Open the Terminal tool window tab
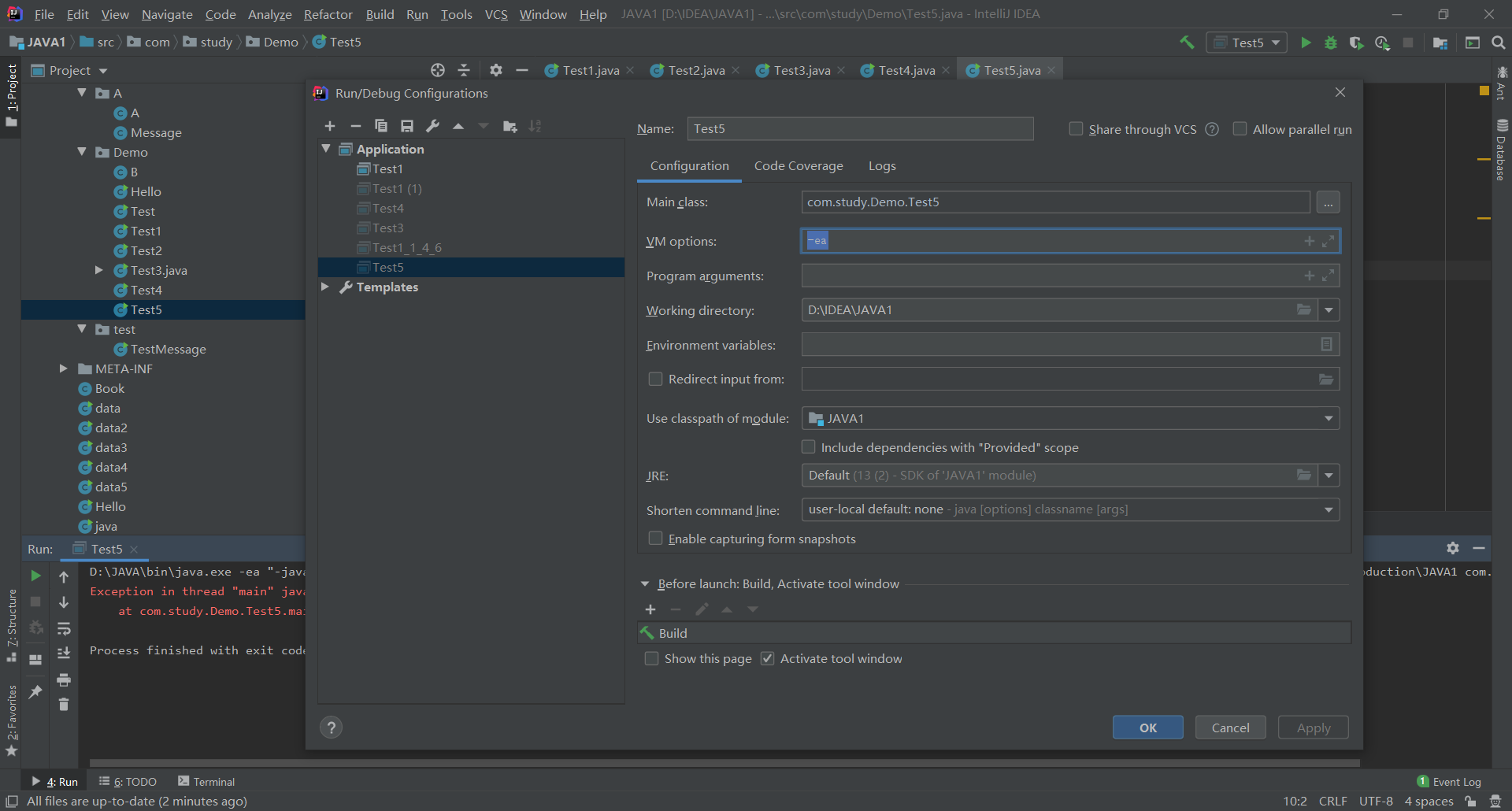The height and width of the screenshot is (811, 1512). coord(206,781)
